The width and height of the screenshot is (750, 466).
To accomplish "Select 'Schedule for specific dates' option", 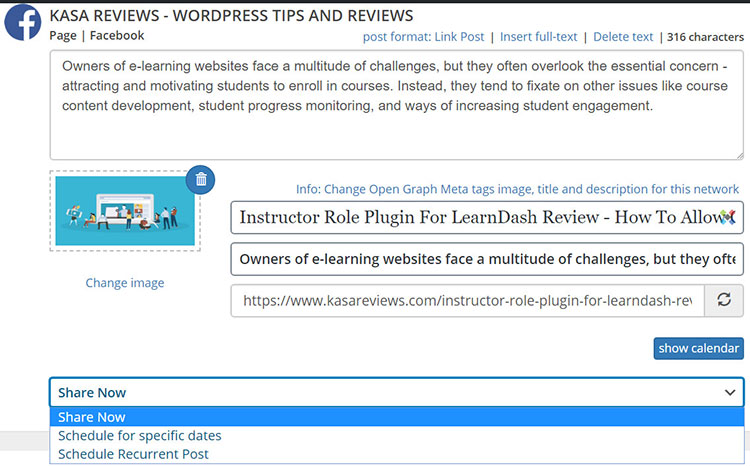I will coord(397,435).
